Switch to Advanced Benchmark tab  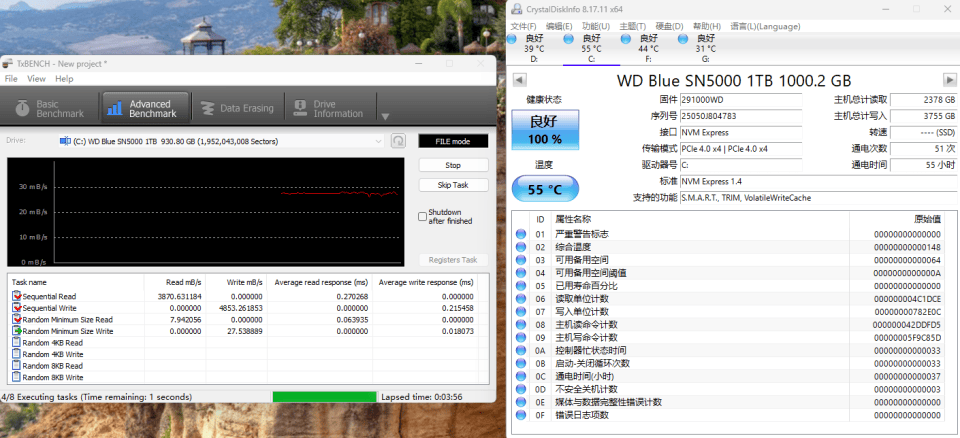(x=144, y=108)
